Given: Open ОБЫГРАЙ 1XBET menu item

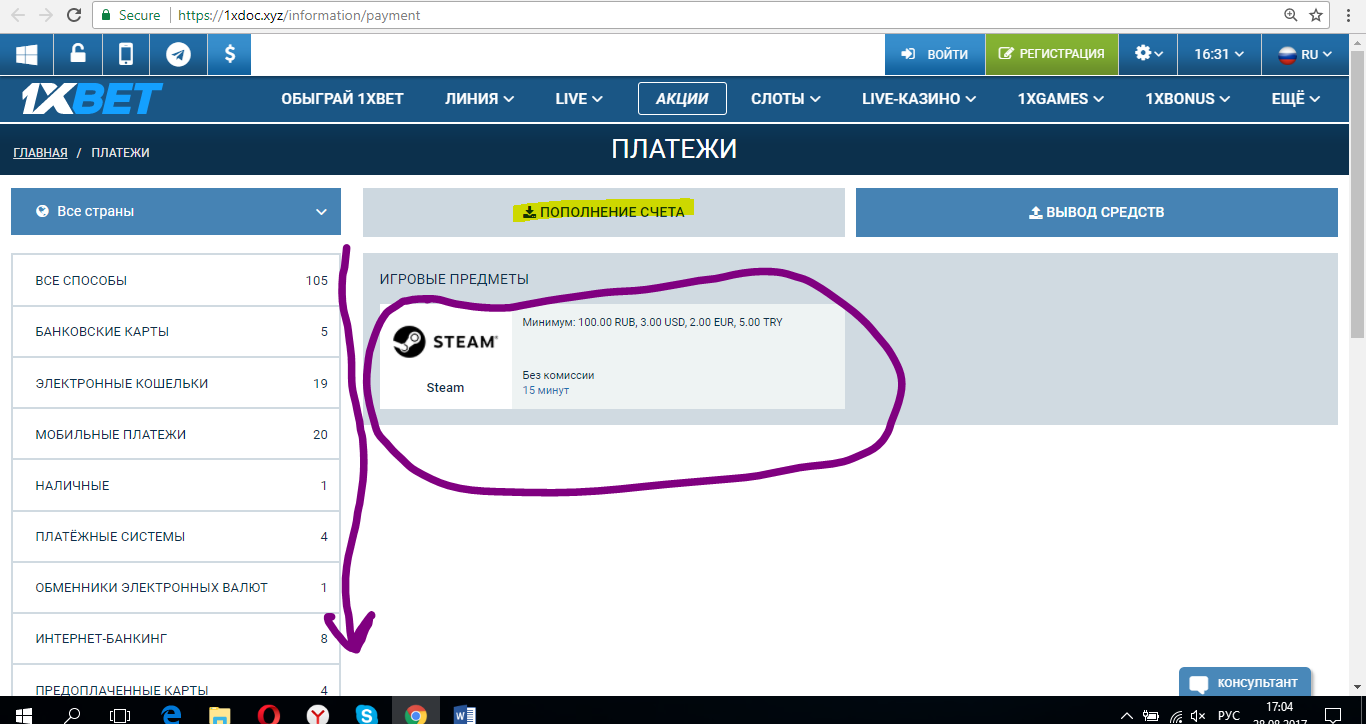Looking at the screenshot, I should click(342, 98).
